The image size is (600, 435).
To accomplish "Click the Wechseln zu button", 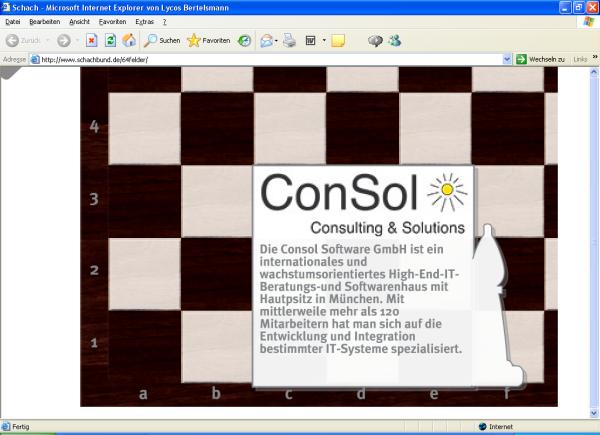I will pos(540,60).
